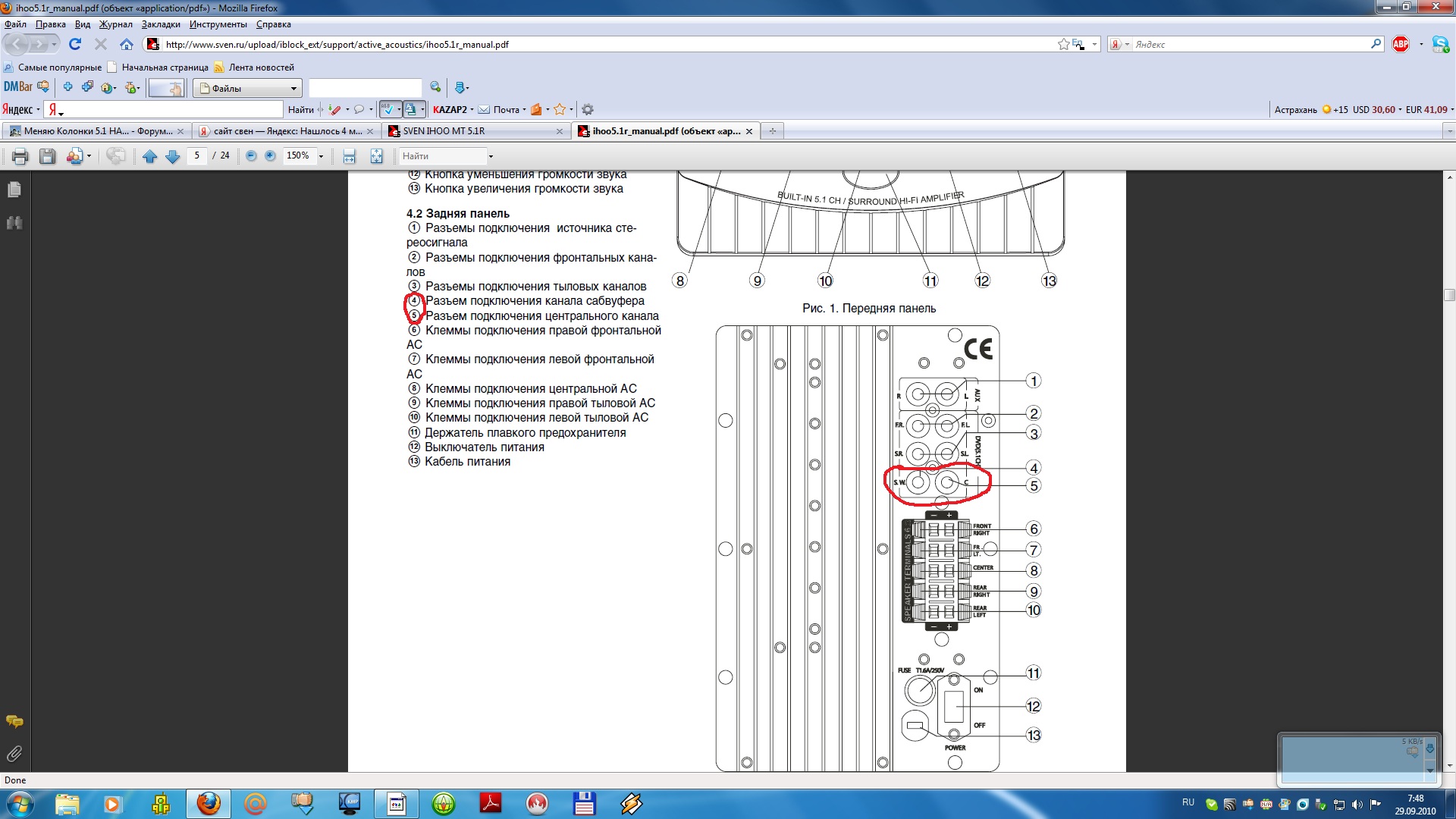Open the Правка menu
Image resolution: width=1456 pixels, height=819 pixels.
51,24
